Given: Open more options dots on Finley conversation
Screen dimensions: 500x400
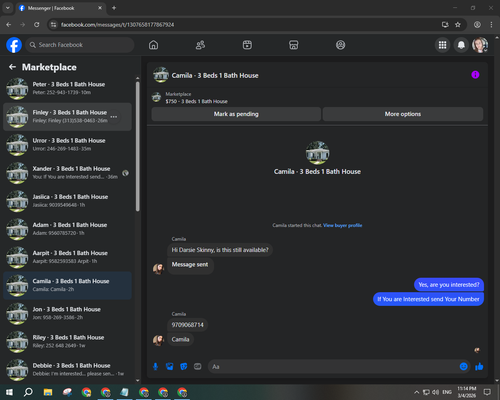Looking at the screenshot, I should point(114,117).
